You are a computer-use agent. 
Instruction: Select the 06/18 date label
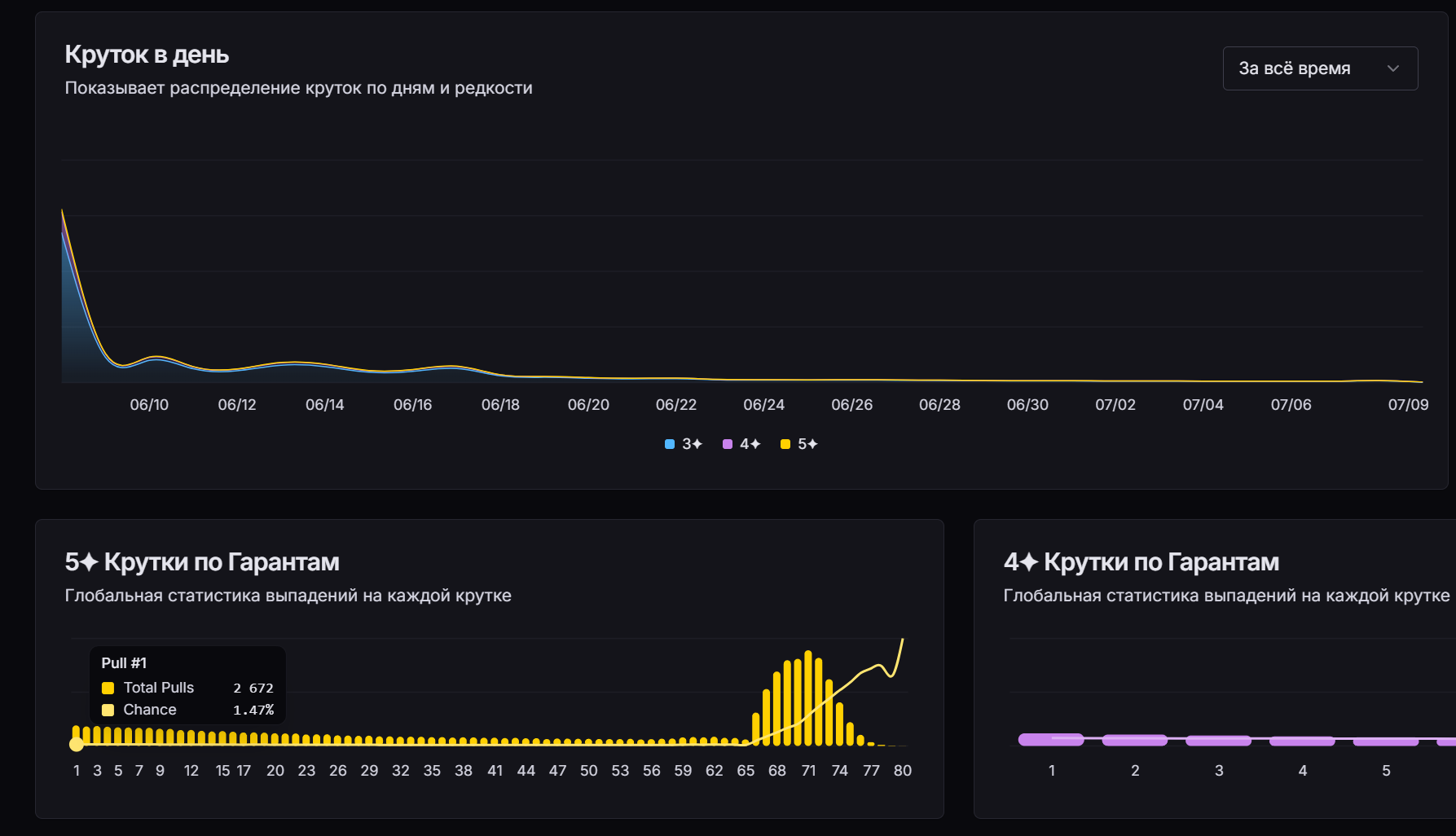pyautogui.click(x=500, y=405)
